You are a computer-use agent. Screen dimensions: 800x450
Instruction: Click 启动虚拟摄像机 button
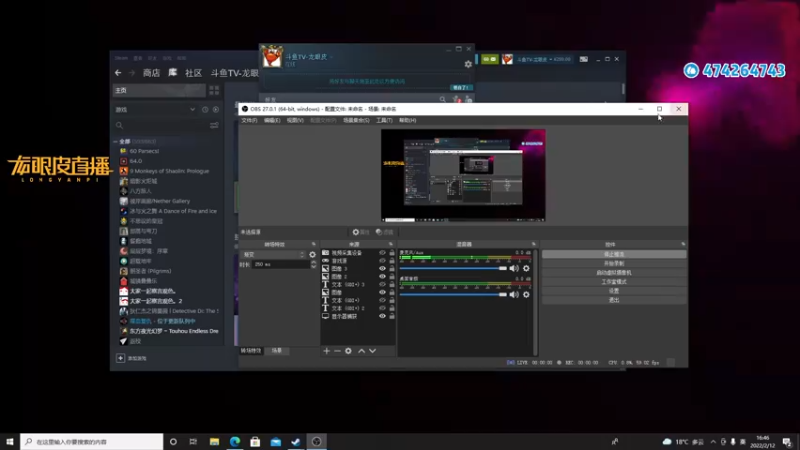click(614, 272)
